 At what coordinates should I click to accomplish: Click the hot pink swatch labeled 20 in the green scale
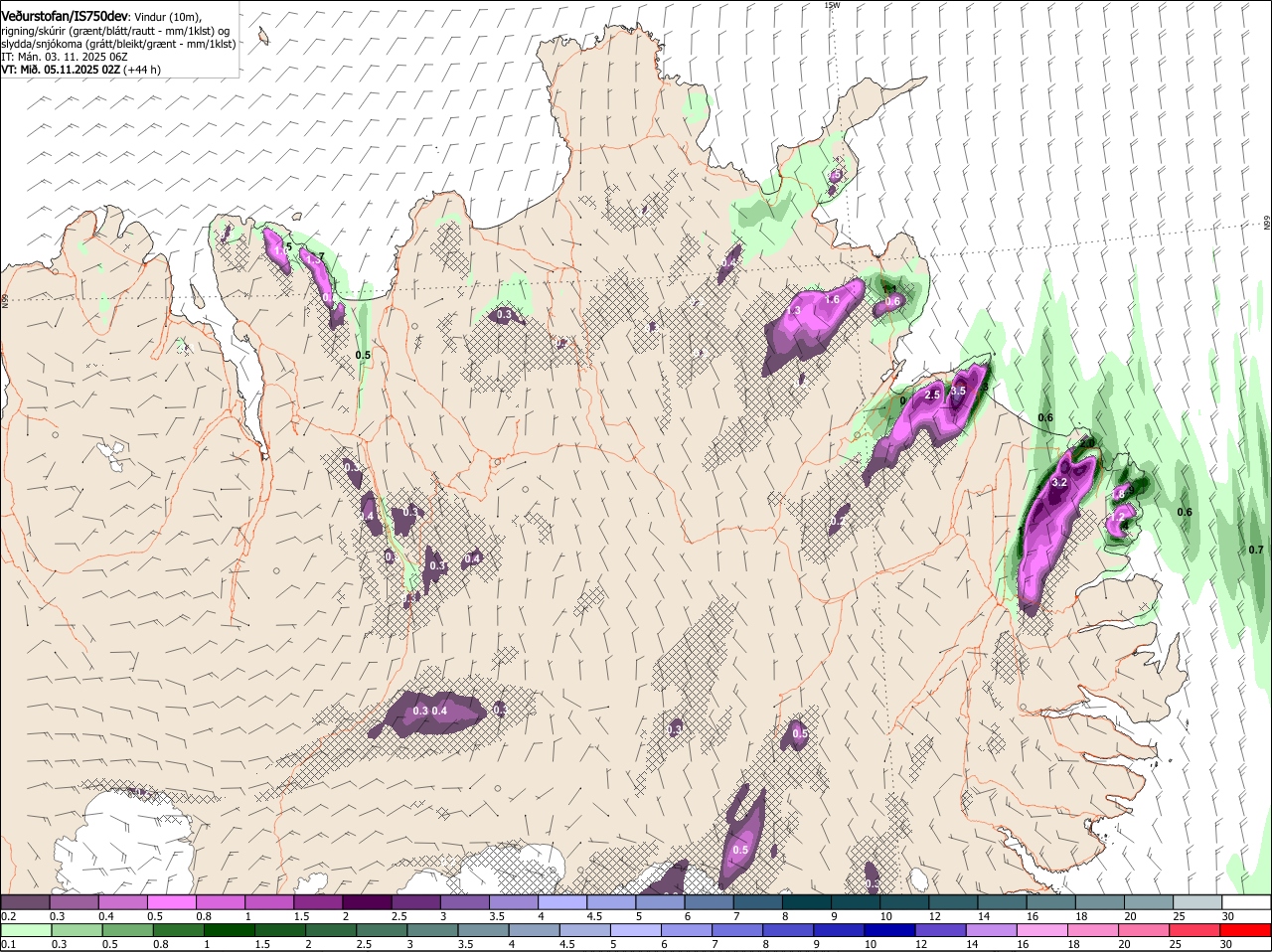[1145, 930]
